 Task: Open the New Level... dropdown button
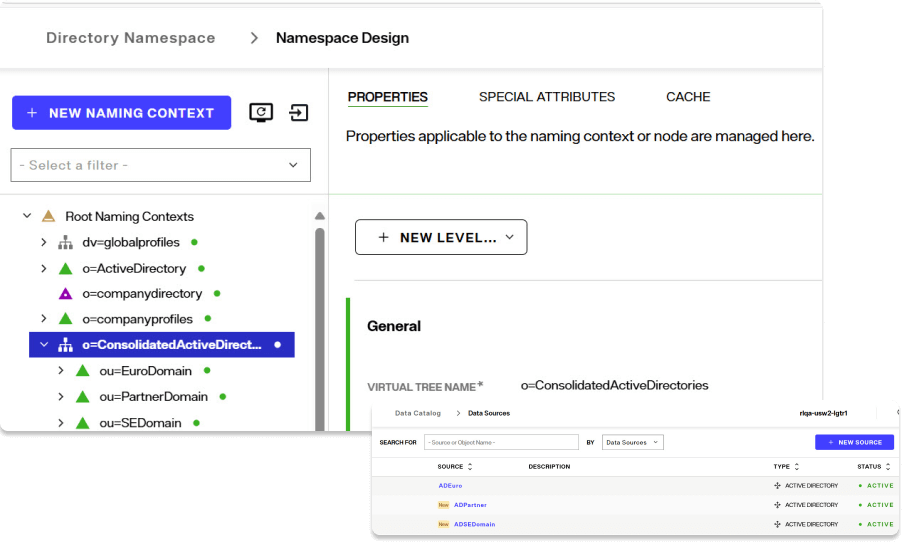click(441, 237)
